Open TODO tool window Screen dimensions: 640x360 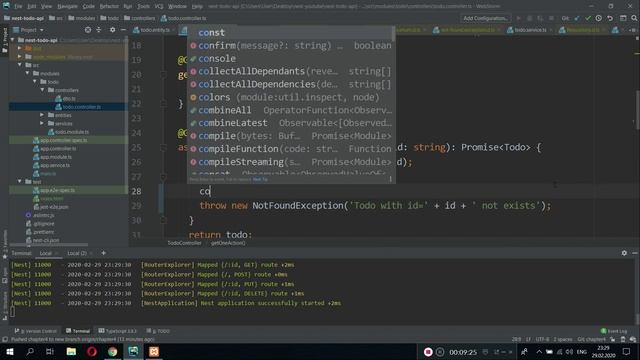(x=158, y=331)
